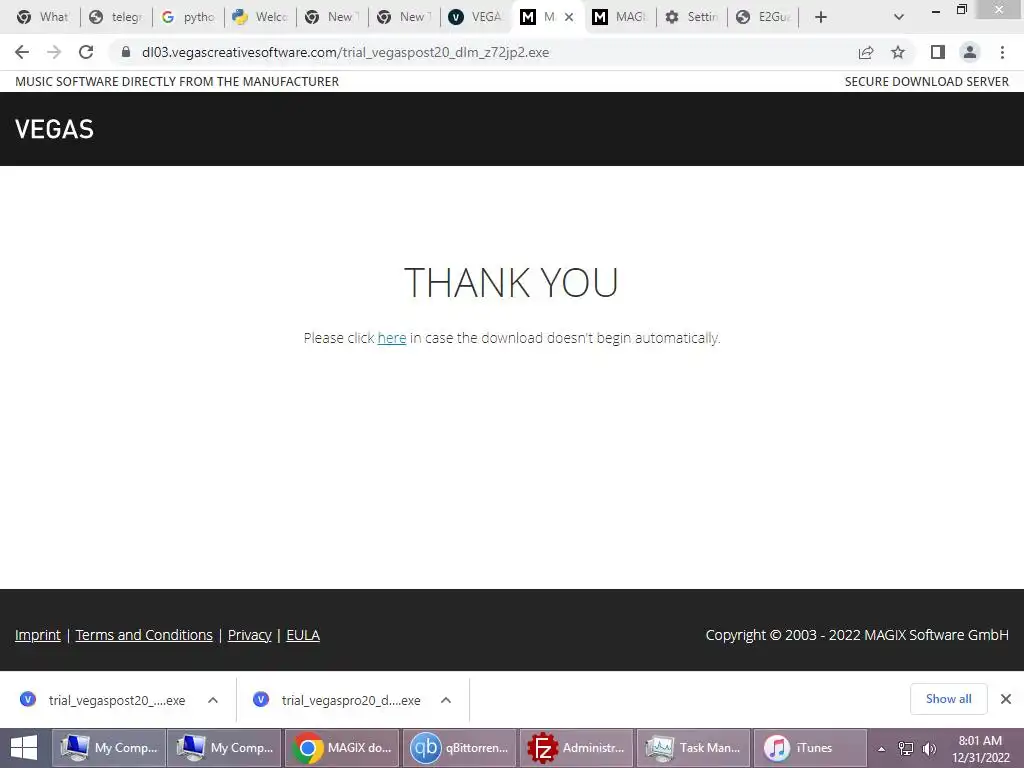This screenshot has width=1024, height=768.
Task: Click 'THANK YOU' heading
Action: (511, 283)
